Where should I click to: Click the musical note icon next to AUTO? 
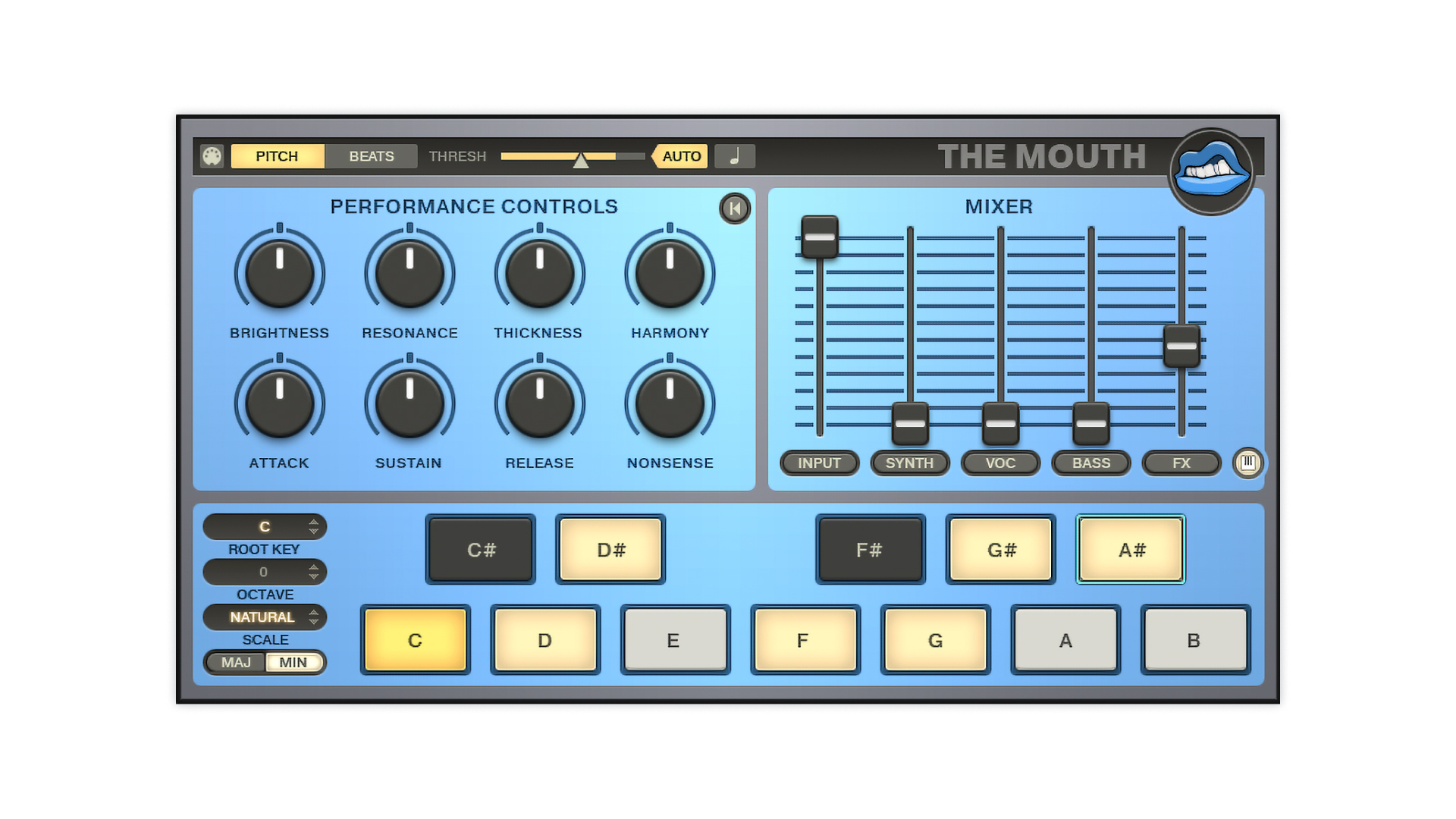[734, 156]
